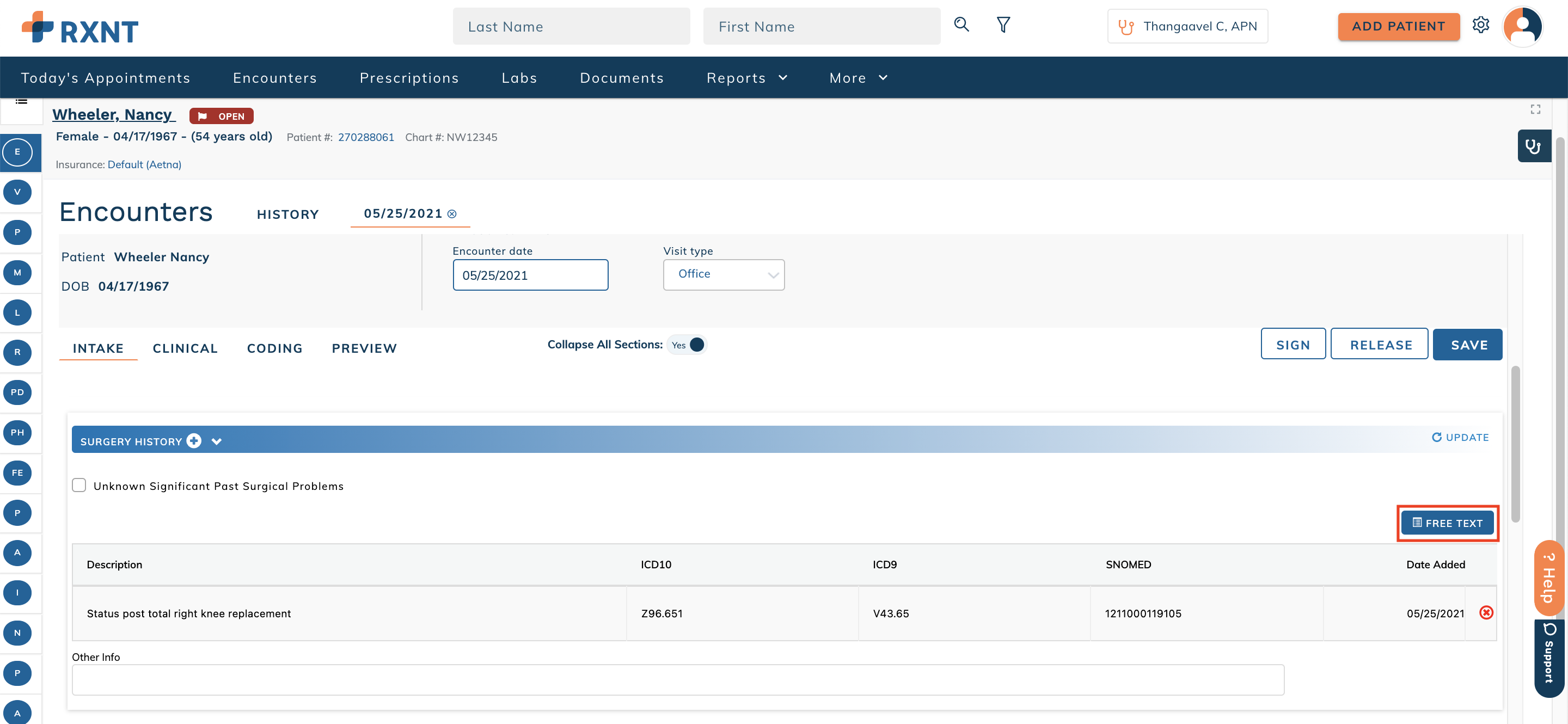The height and width of the screenshot is (724, 1568).
Task: Expand the Reports menu
Action: pyautogui.click(x=746, y=78)
